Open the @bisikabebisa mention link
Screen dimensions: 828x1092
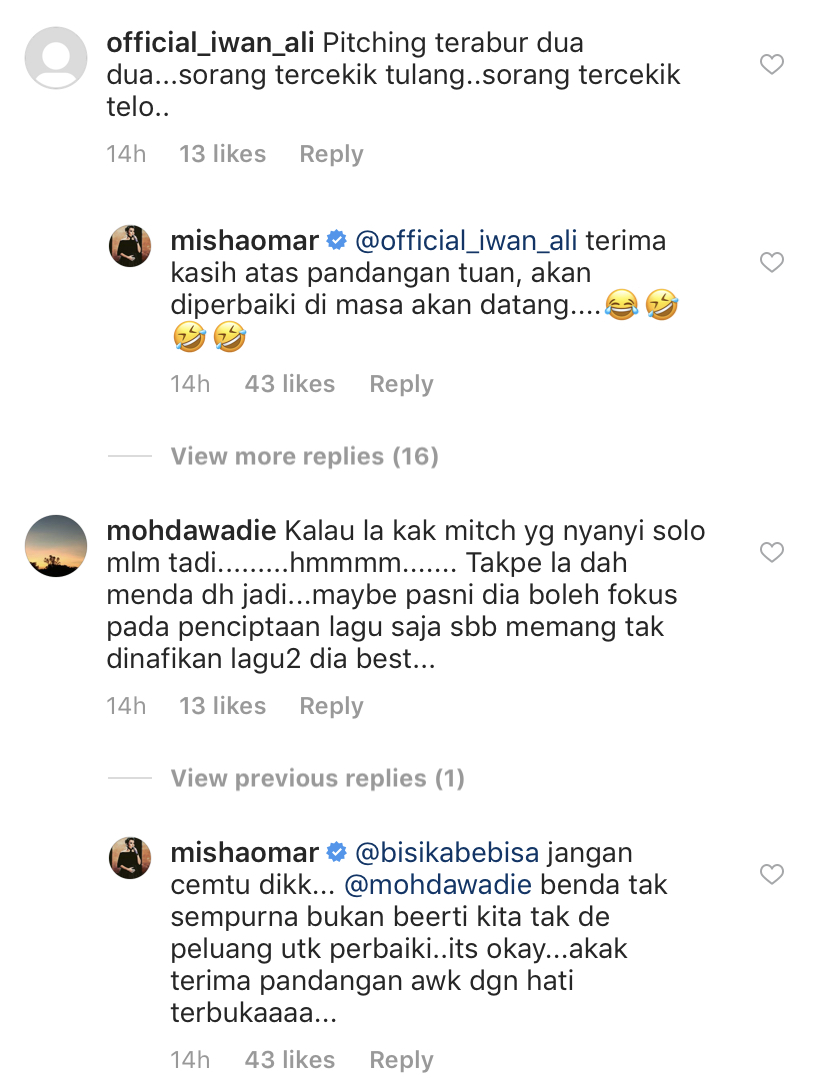click(x=448, y=853)
